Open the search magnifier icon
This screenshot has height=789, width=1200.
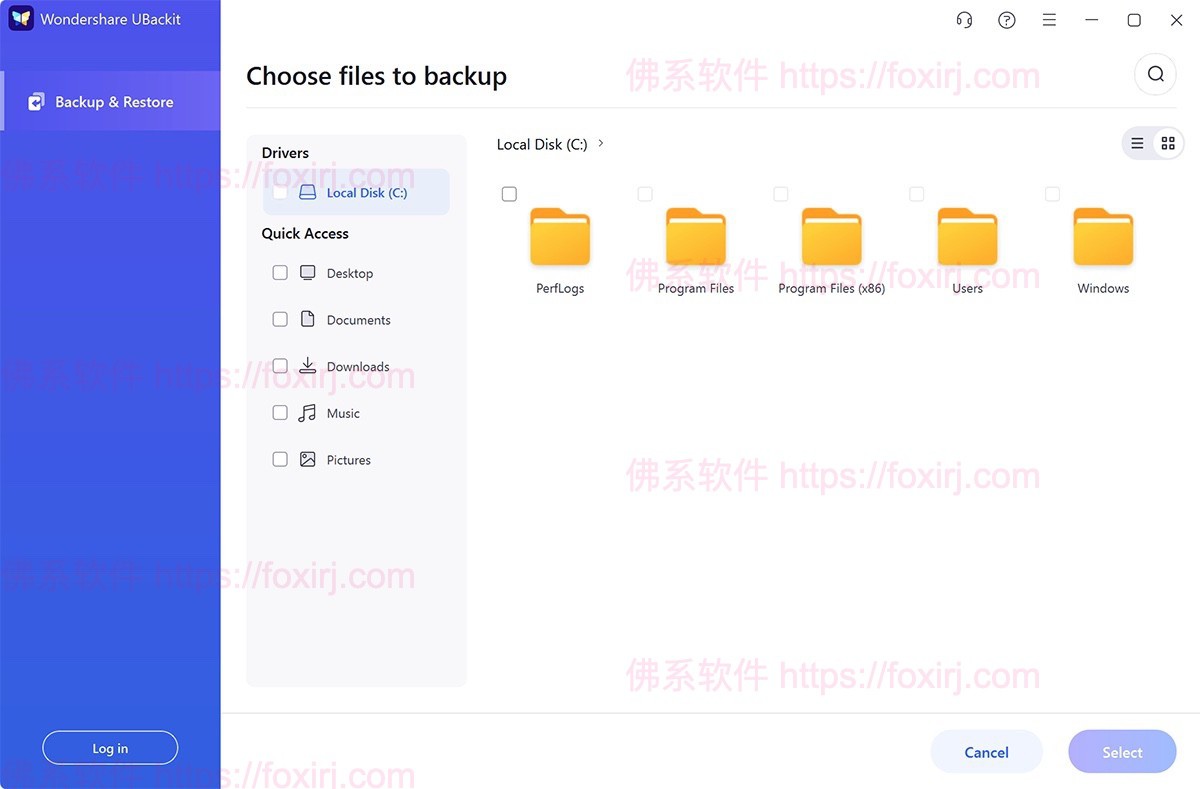(x=1155, y=74)
